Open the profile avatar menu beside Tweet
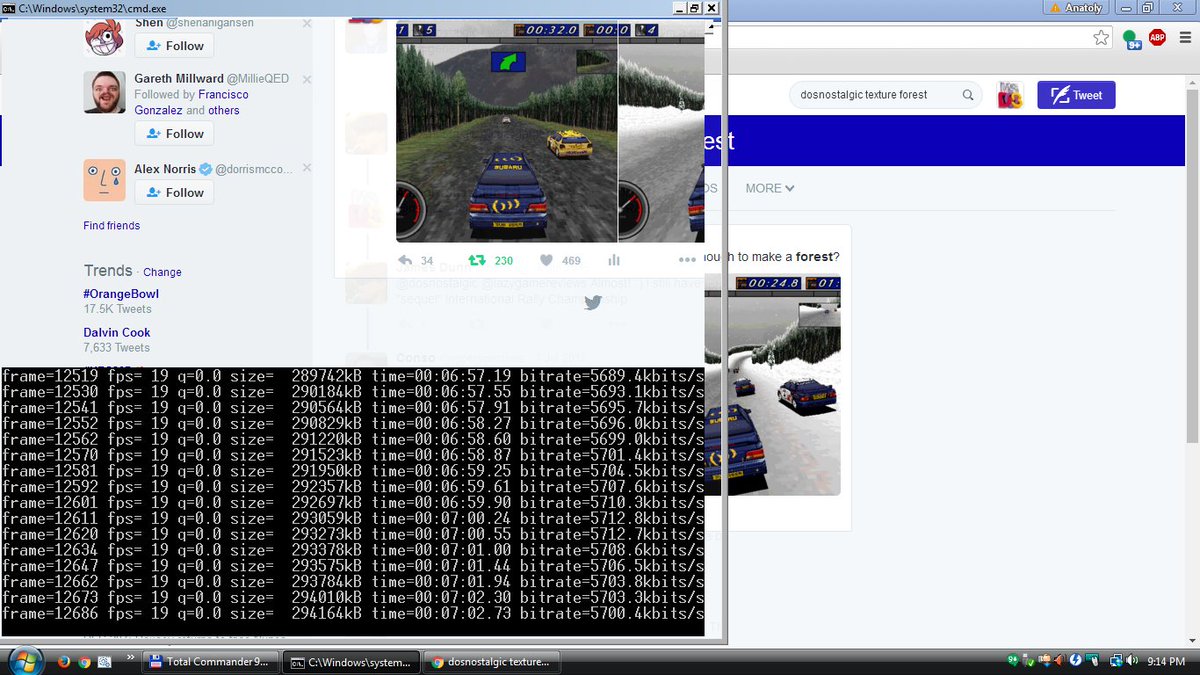 [1009, 95]
